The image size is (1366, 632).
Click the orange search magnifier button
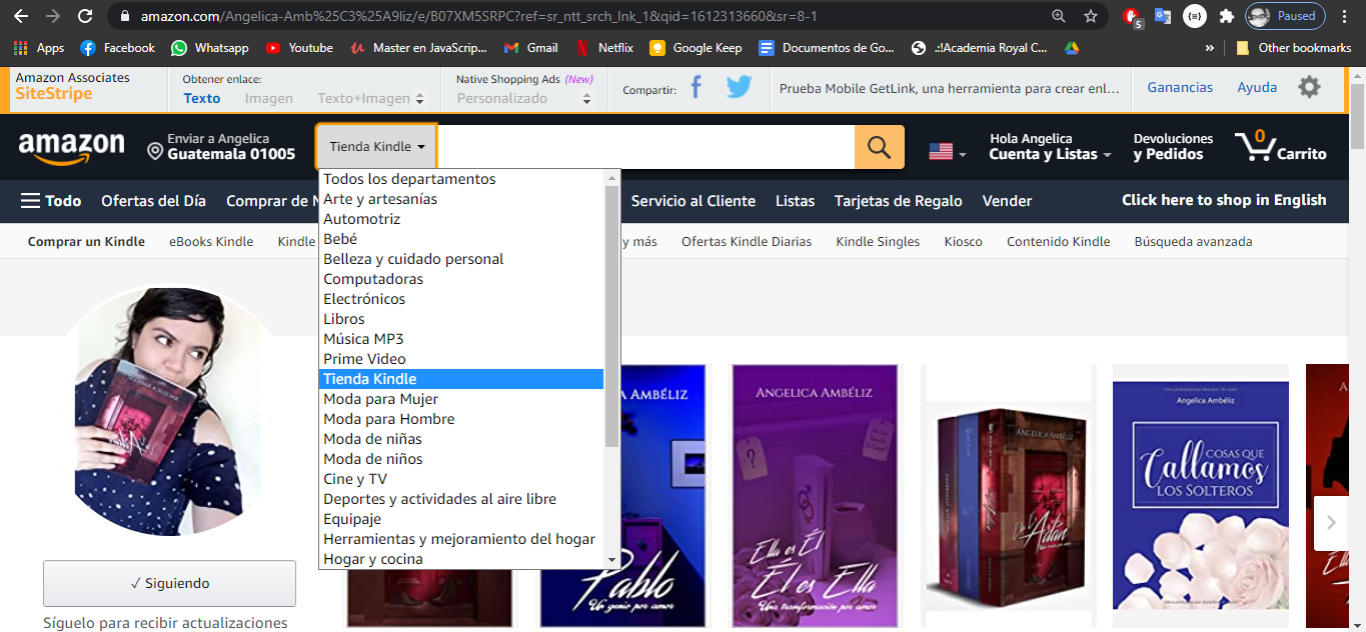(879, 147)
